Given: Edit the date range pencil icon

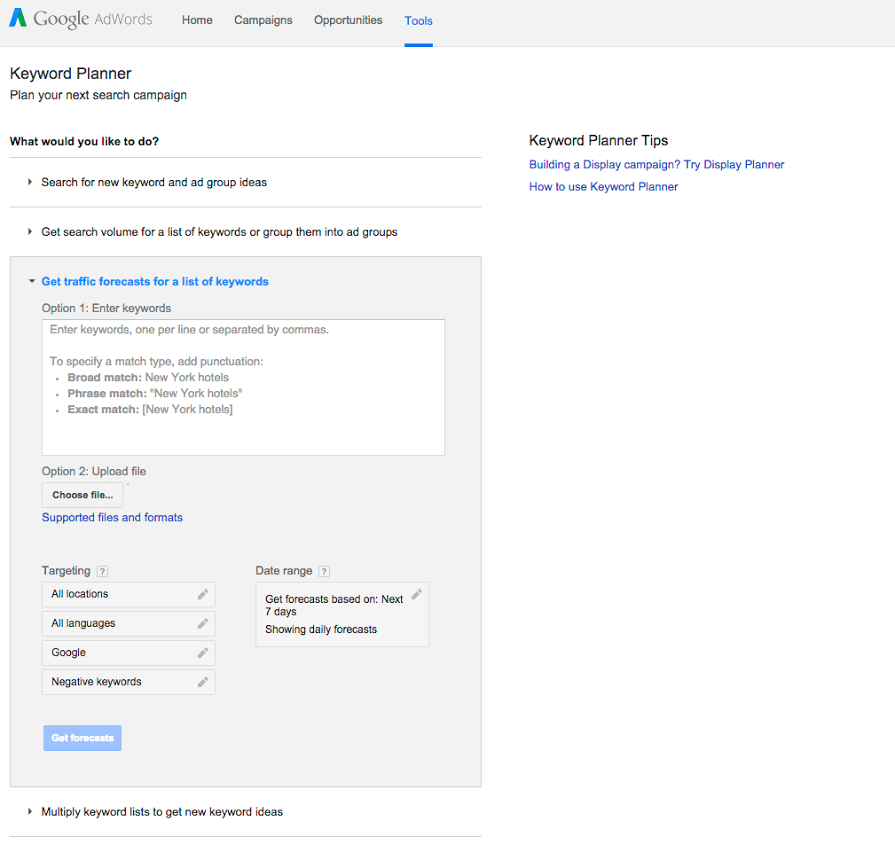Looking at the screenshot, I should click(417, 594).
